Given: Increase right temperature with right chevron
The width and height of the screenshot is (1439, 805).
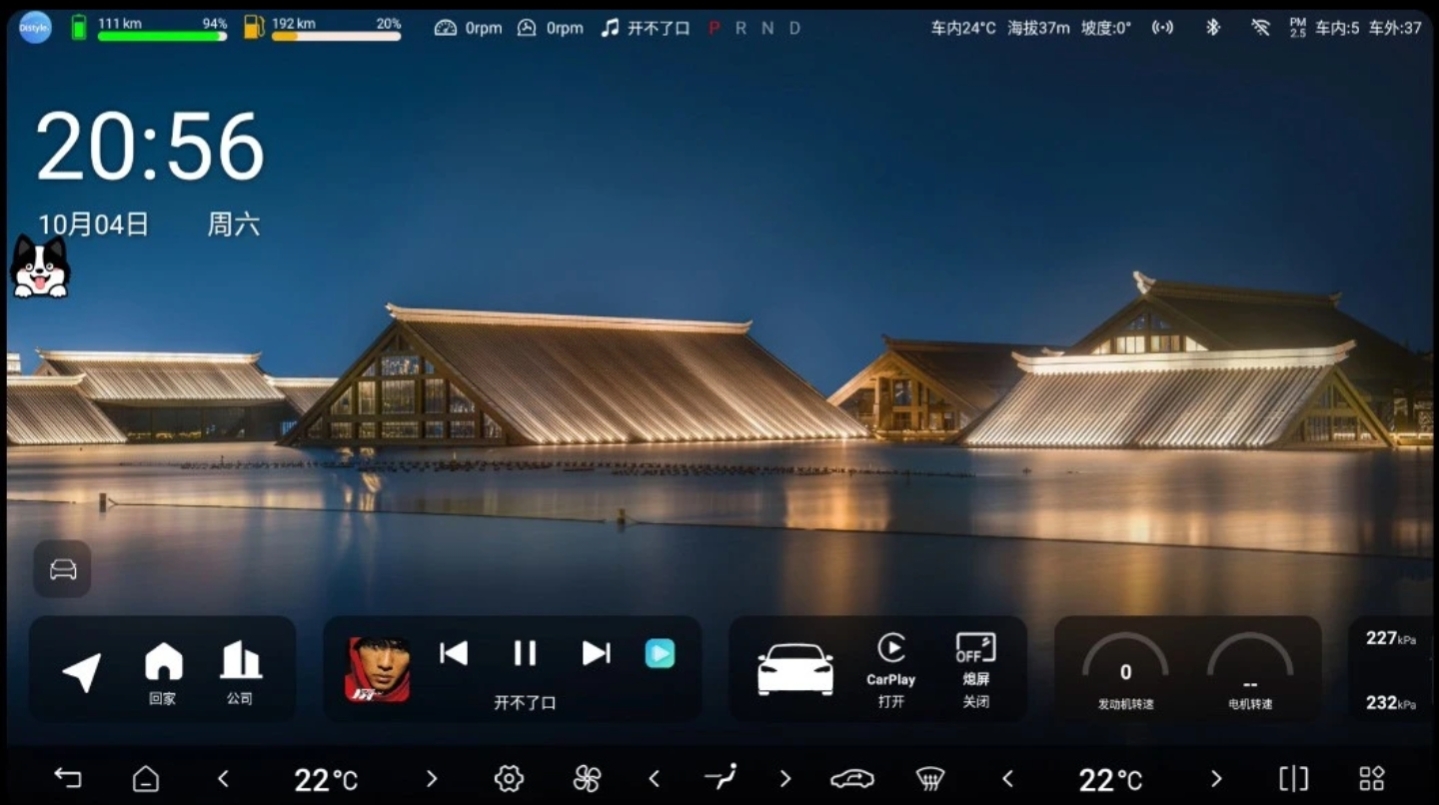Looking at the screenshot, I should click(1216, 778).
